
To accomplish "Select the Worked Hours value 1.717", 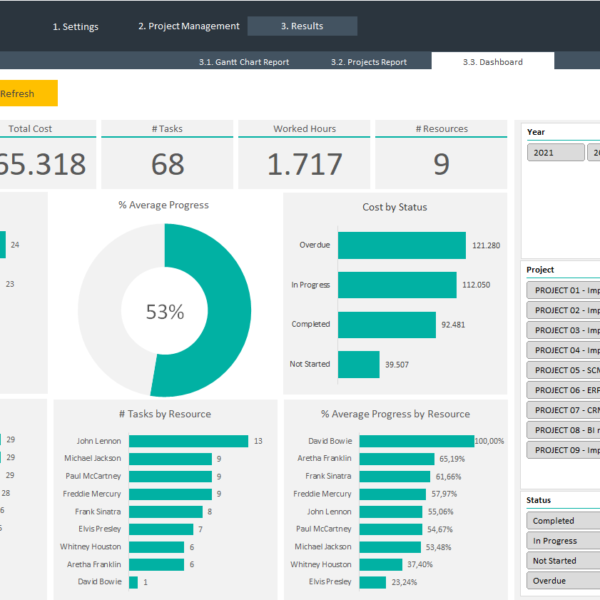I will click(304, 164).
